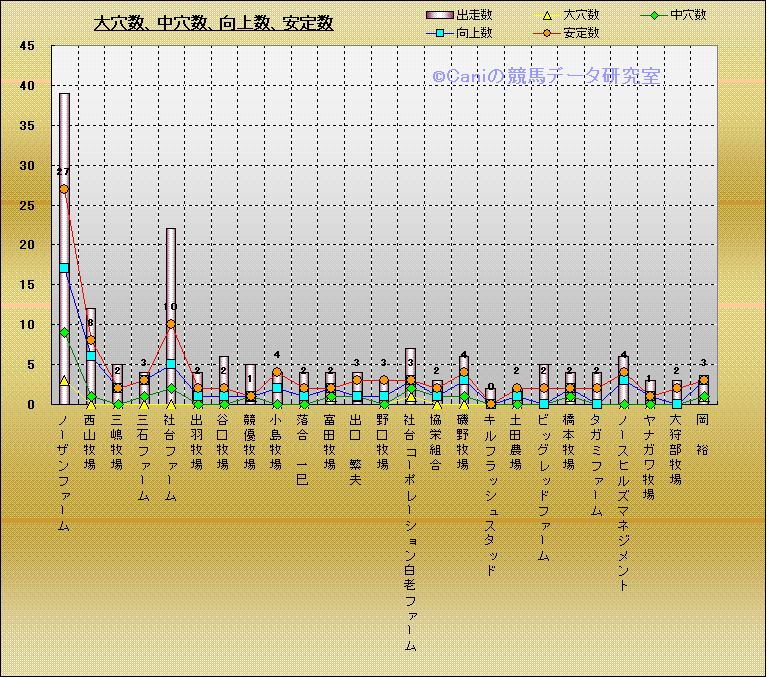Screen dimensions: 767x678
Task: Click the 向上数 cyan square legend marker
Action: click(440, 33)
